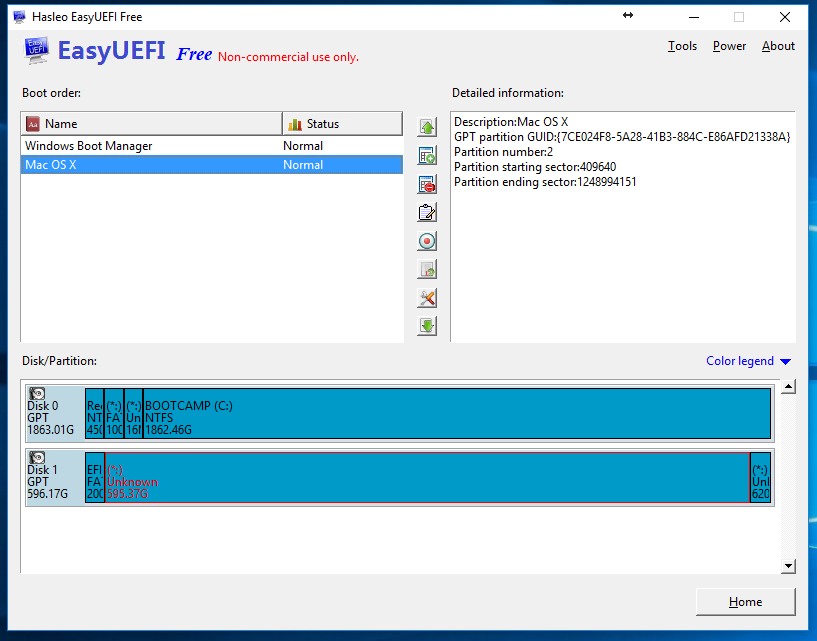Click Normal status of Windows Boot Manager
This screenshot has height=641, width=817.
coord(303,146)
